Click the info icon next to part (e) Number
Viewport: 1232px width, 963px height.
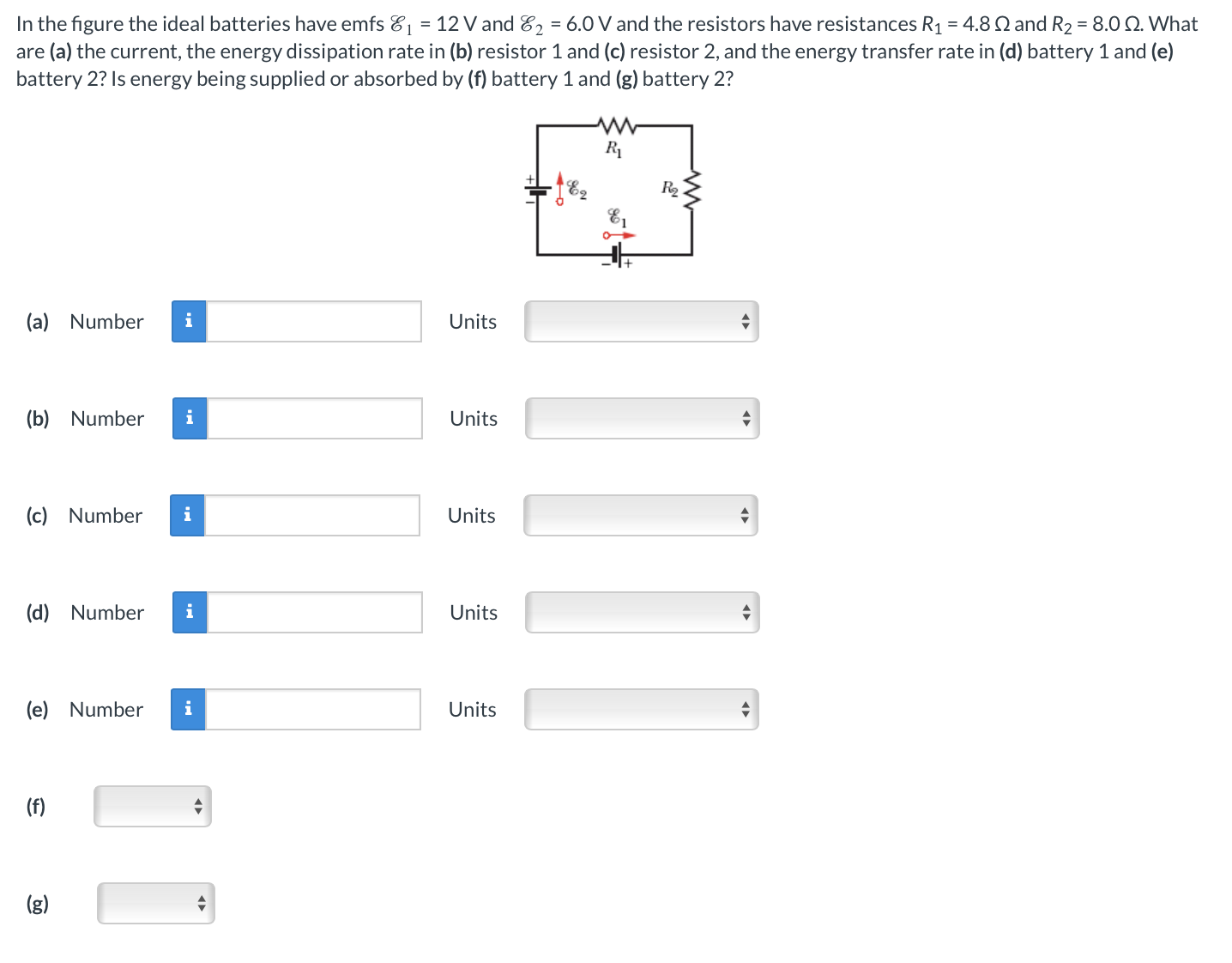click(188, 709)
